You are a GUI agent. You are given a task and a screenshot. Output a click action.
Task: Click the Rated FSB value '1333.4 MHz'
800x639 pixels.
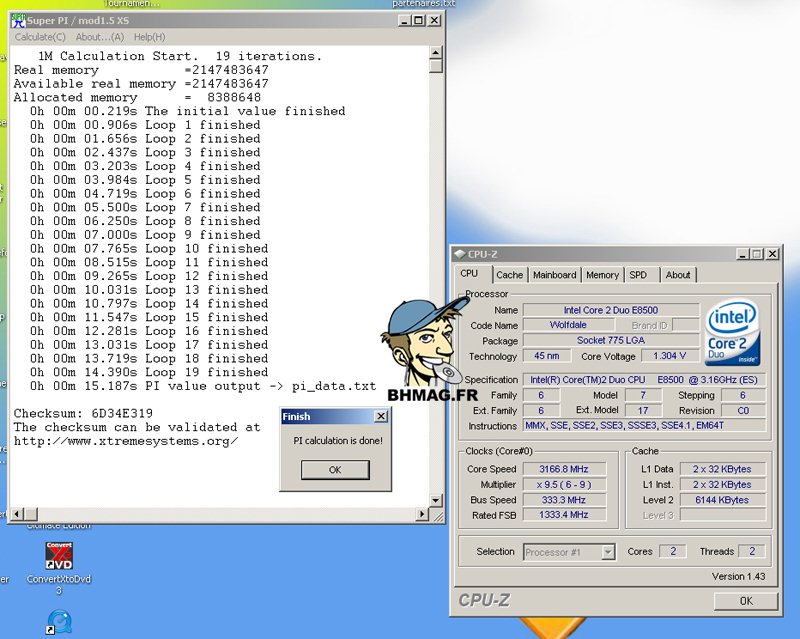[564, 514]
